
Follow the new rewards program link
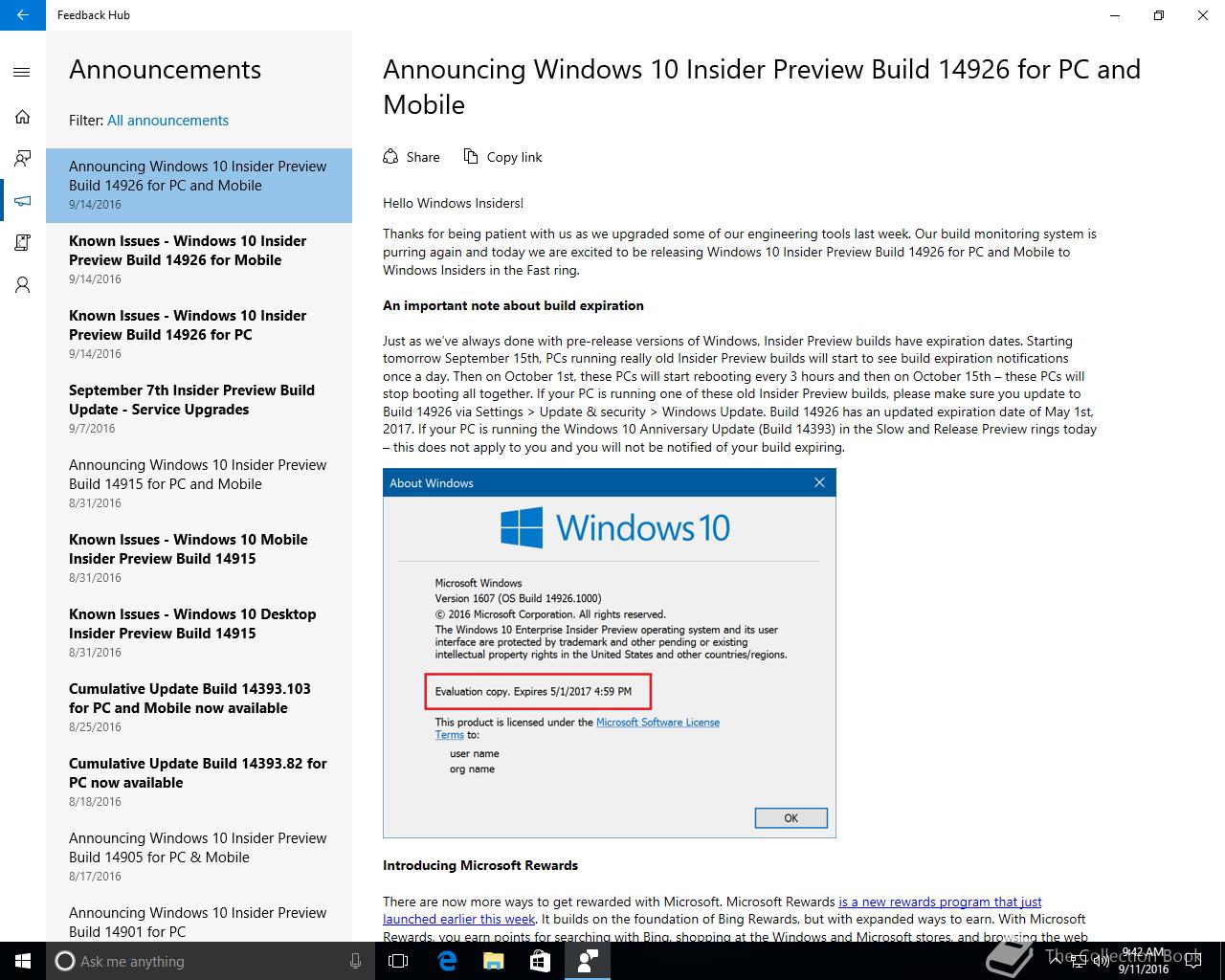click(x=940, y=902)
